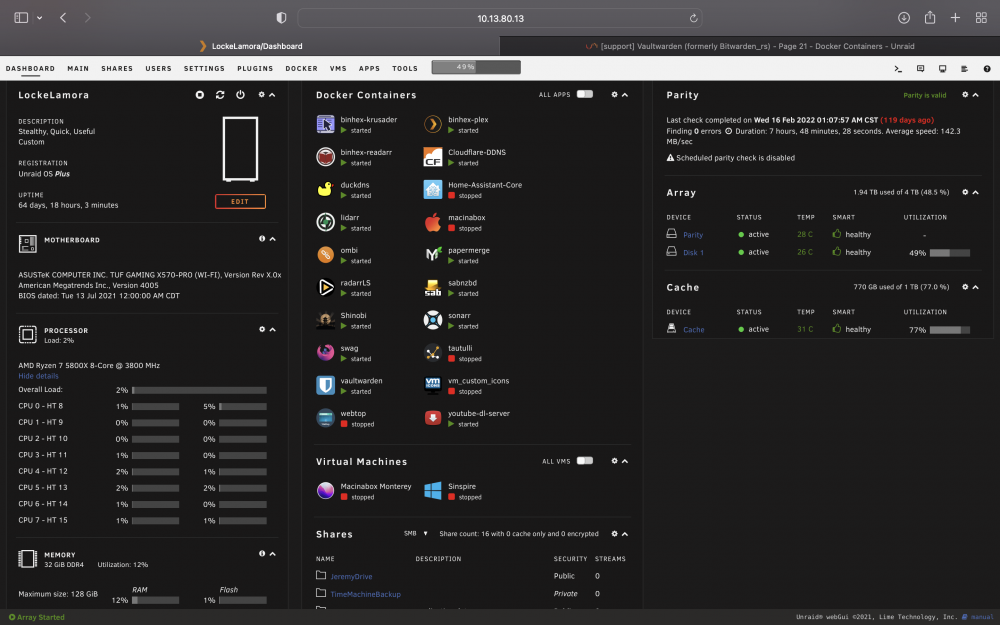The image size is (1000, 625).
Task: Click the swag container icon
Action: point(325,352)
